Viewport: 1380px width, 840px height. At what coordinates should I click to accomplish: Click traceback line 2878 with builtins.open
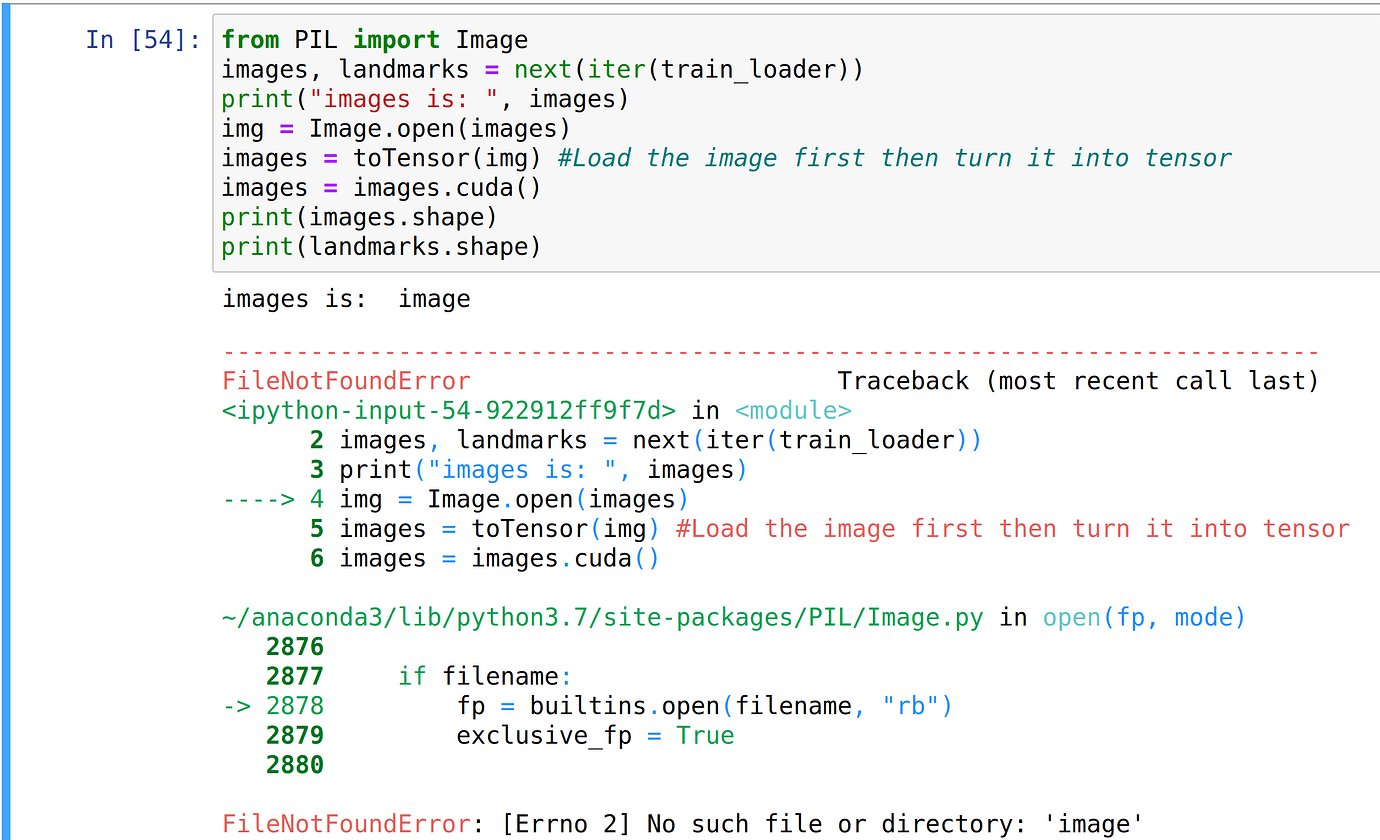point(704,706)
